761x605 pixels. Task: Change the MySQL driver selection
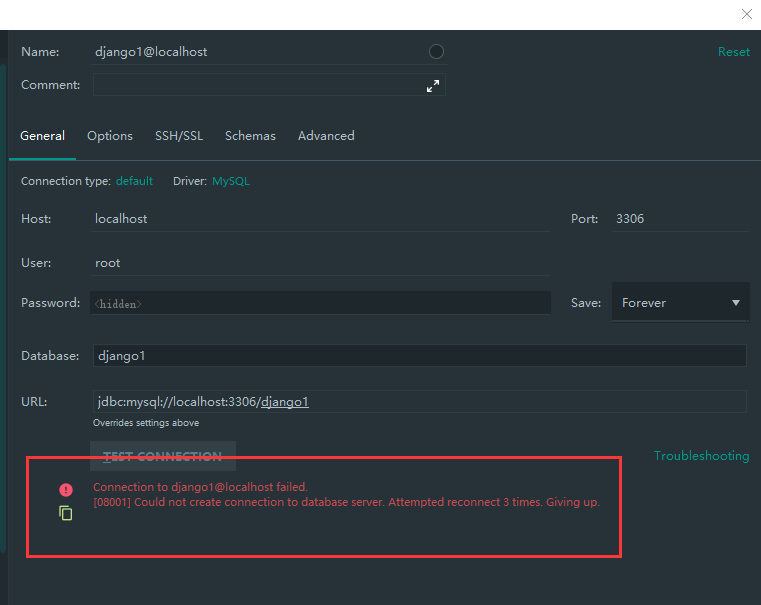pos(231,181)
